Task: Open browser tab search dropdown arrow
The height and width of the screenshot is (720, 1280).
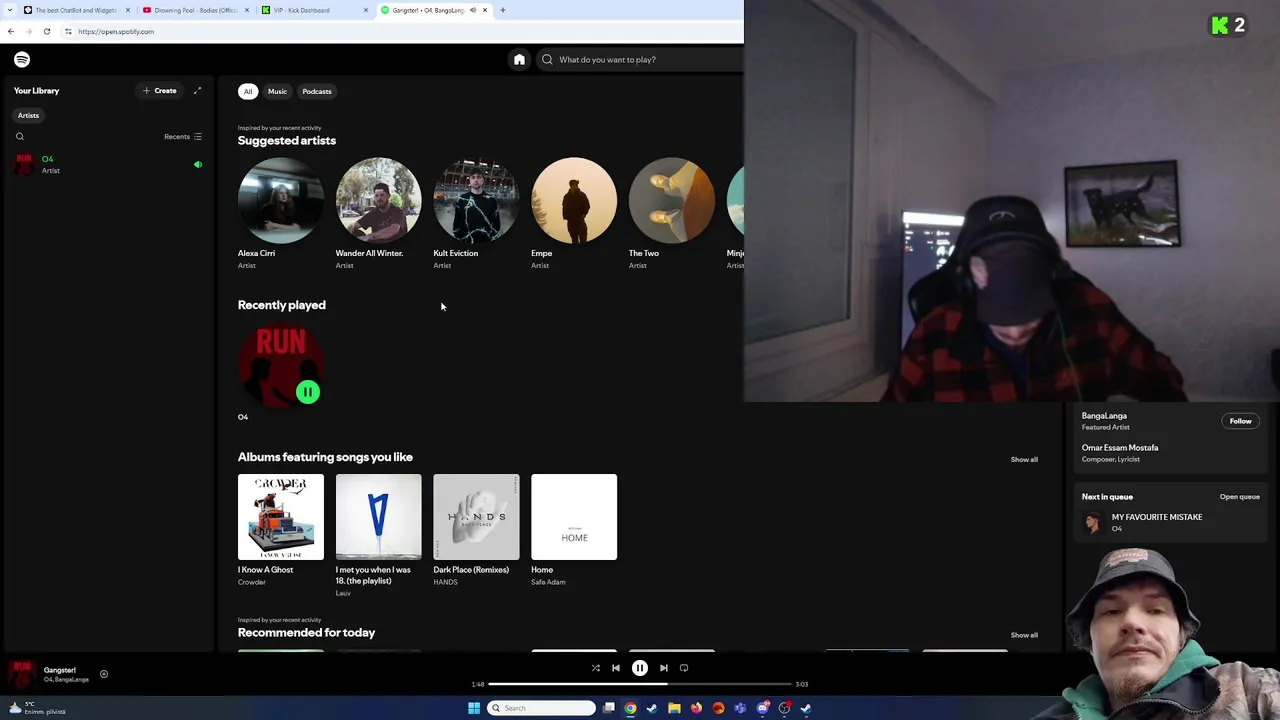Action: pos(11,10)
